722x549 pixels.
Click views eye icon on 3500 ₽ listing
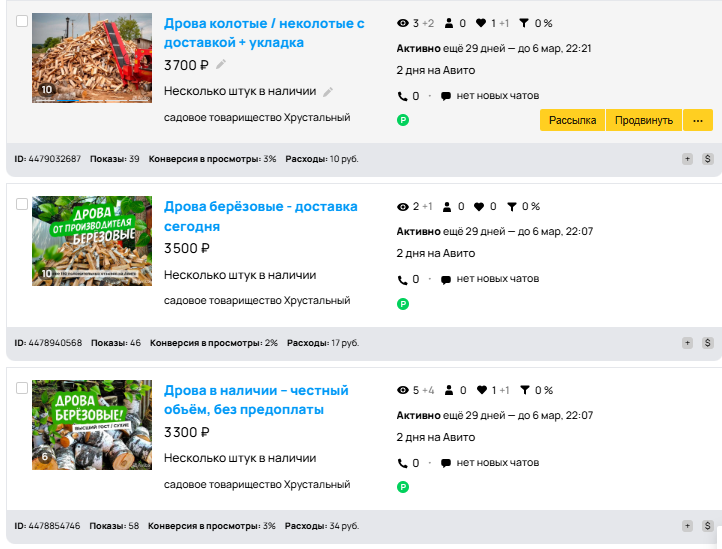403,207
